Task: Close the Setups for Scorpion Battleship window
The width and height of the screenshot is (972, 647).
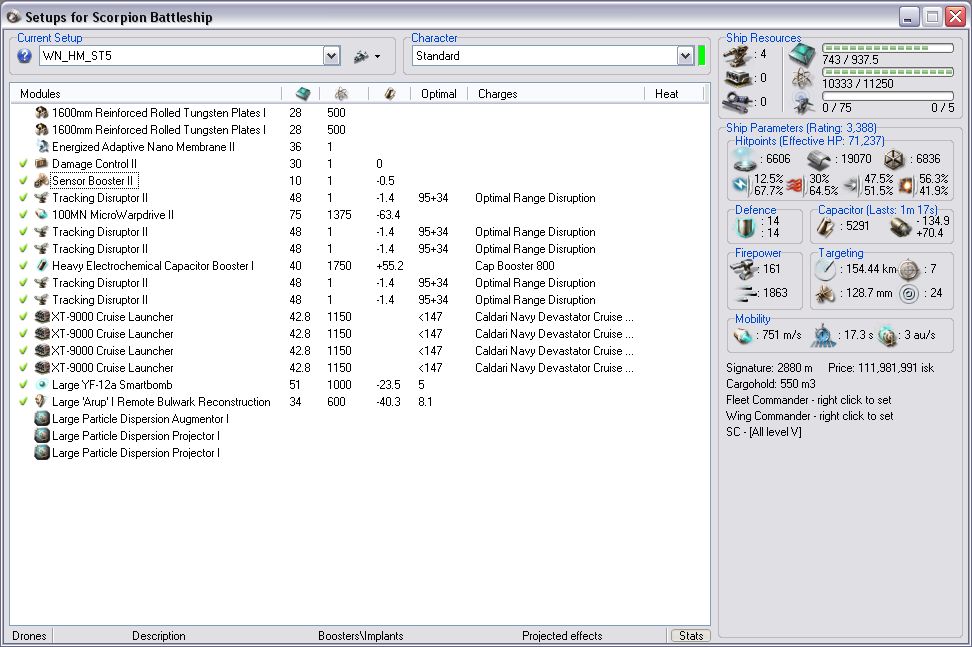Action: (955, 17)
